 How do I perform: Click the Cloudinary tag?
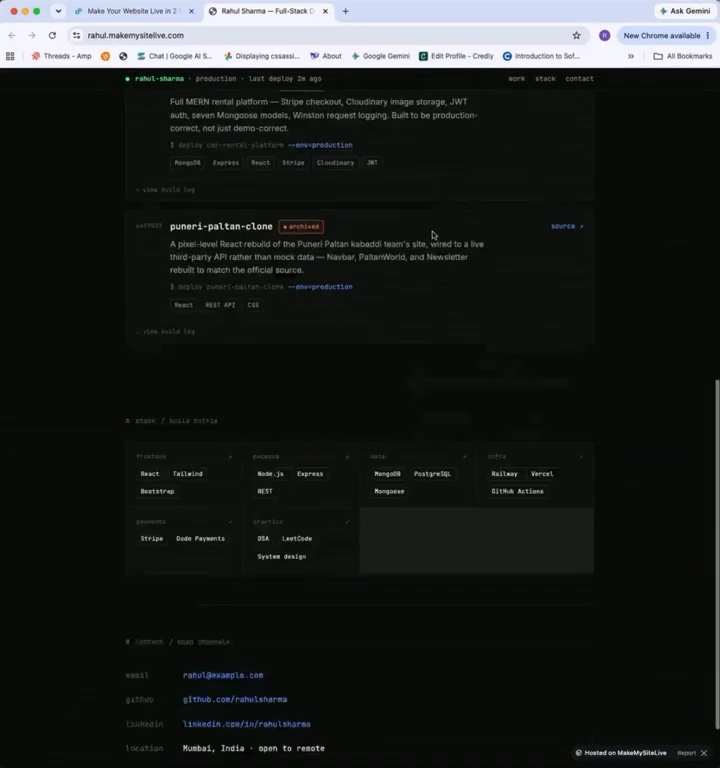tap(335, 163)
